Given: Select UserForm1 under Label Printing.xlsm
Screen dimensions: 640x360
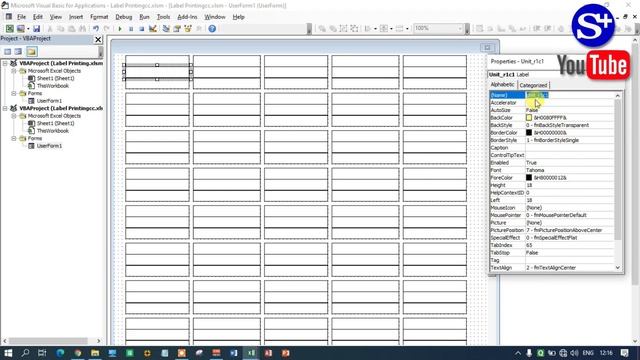Looking at the screenshot, I should tap(49, 101).
